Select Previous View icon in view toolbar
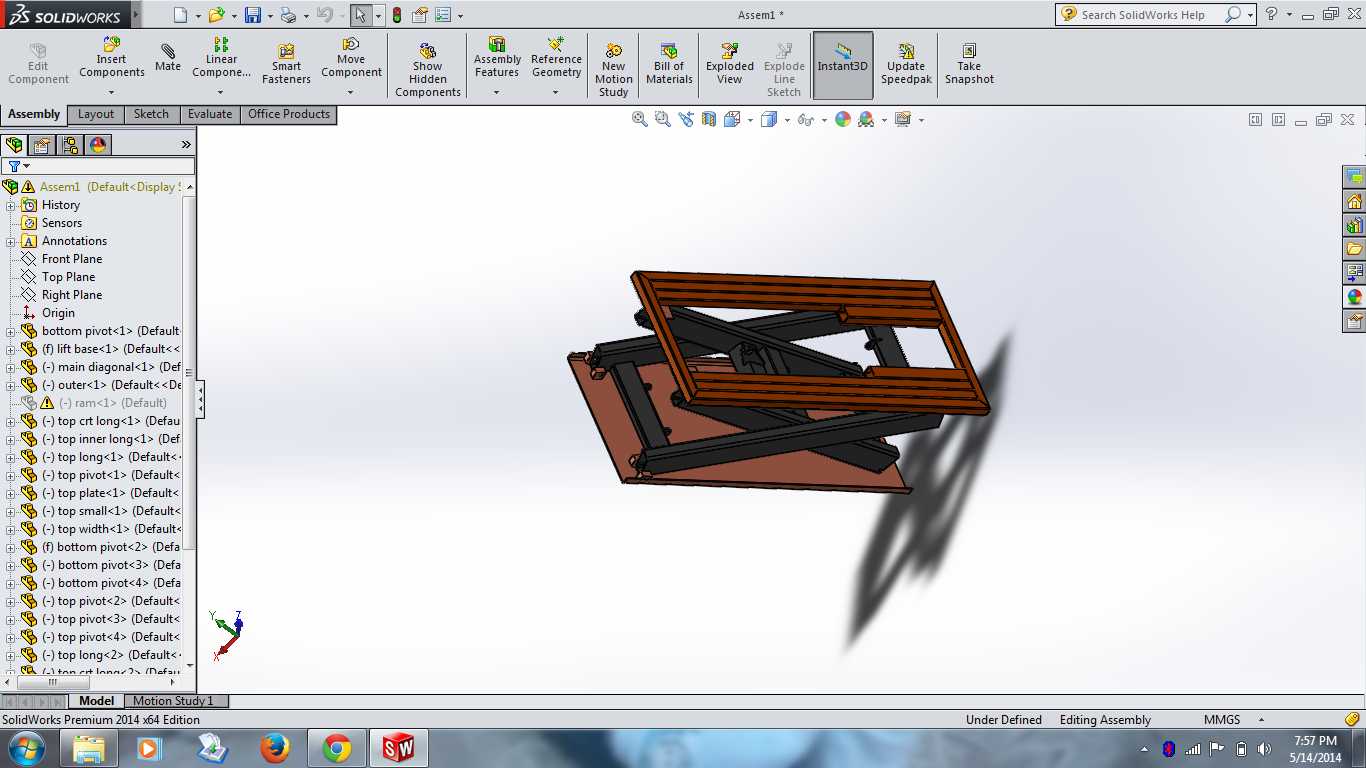This screenshot has height=768, width=1366. 686,119
